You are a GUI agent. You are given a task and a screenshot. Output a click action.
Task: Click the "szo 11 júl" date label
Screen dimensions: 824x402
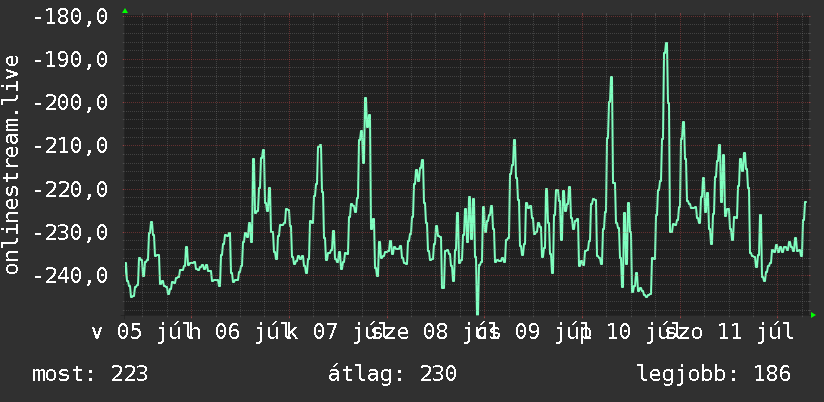[730, 333]
